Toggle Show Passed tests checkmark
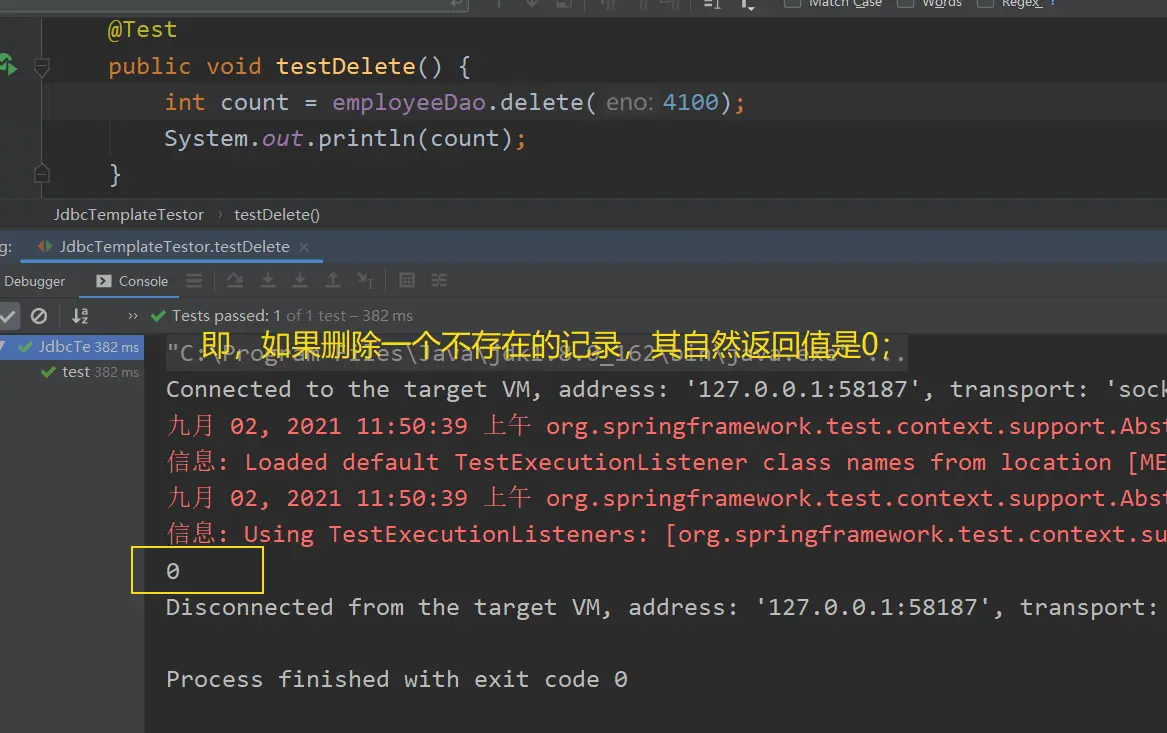1167x733 pixels. (8, 316)
